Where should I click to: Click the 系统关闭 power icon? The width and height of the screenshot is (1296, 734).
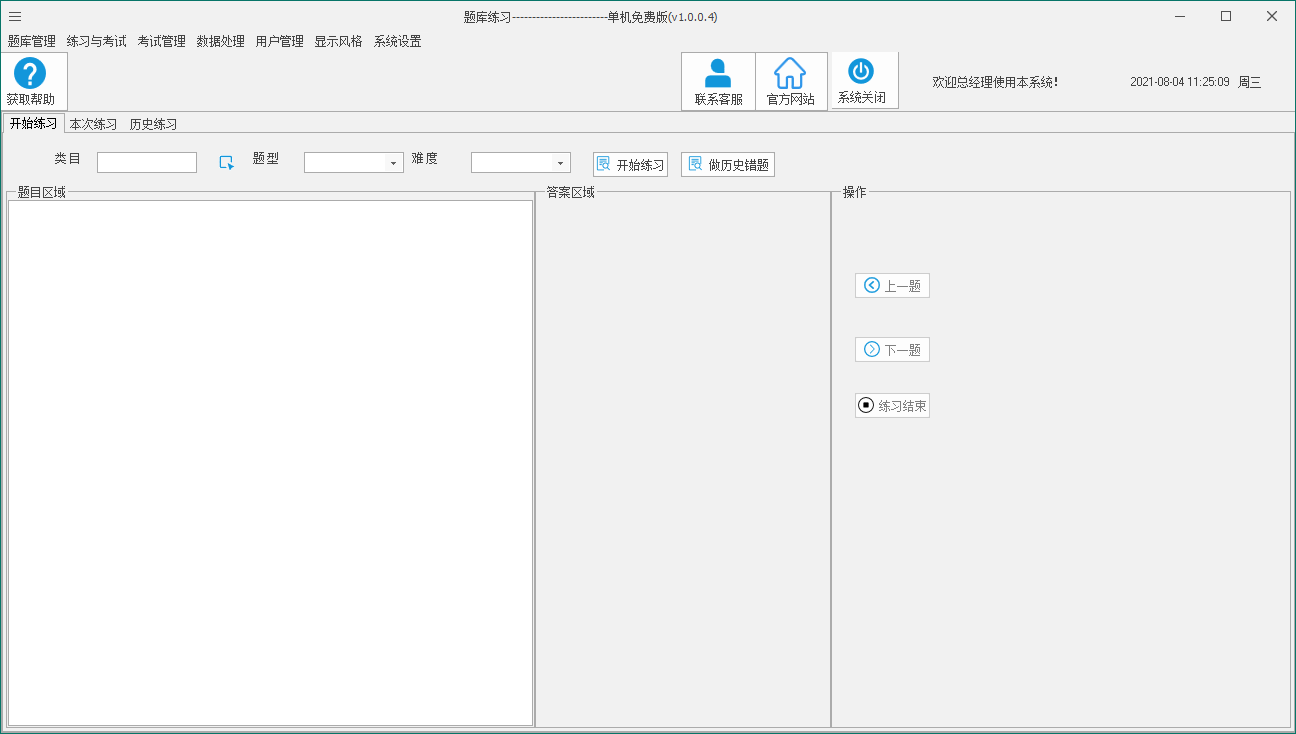click(861, 71)
